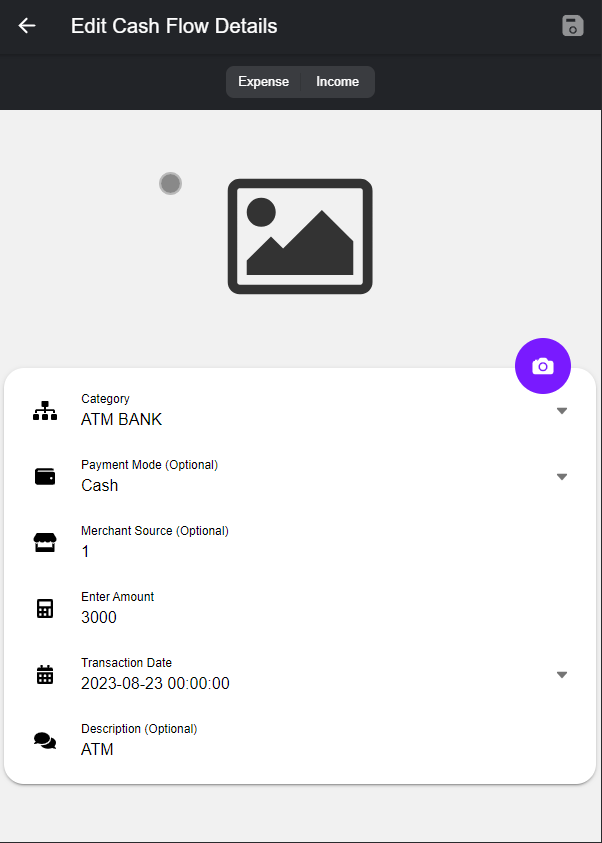
Task: Click the placeholder receipt image
Action: point(300,237)
